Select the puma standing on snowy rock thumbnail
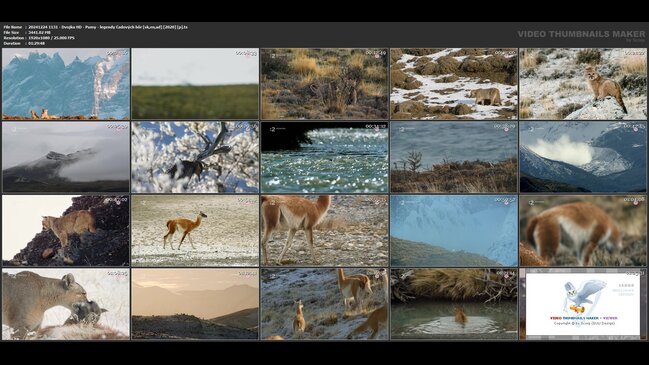The image size is (649, 365). (583, 84)
